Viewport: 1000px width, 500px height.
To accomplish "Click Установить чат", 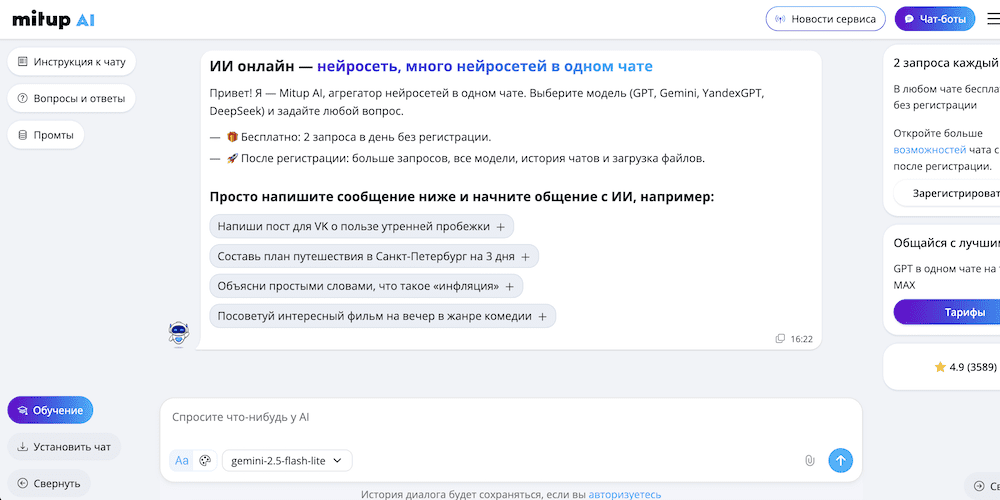I will coord(64,446).
